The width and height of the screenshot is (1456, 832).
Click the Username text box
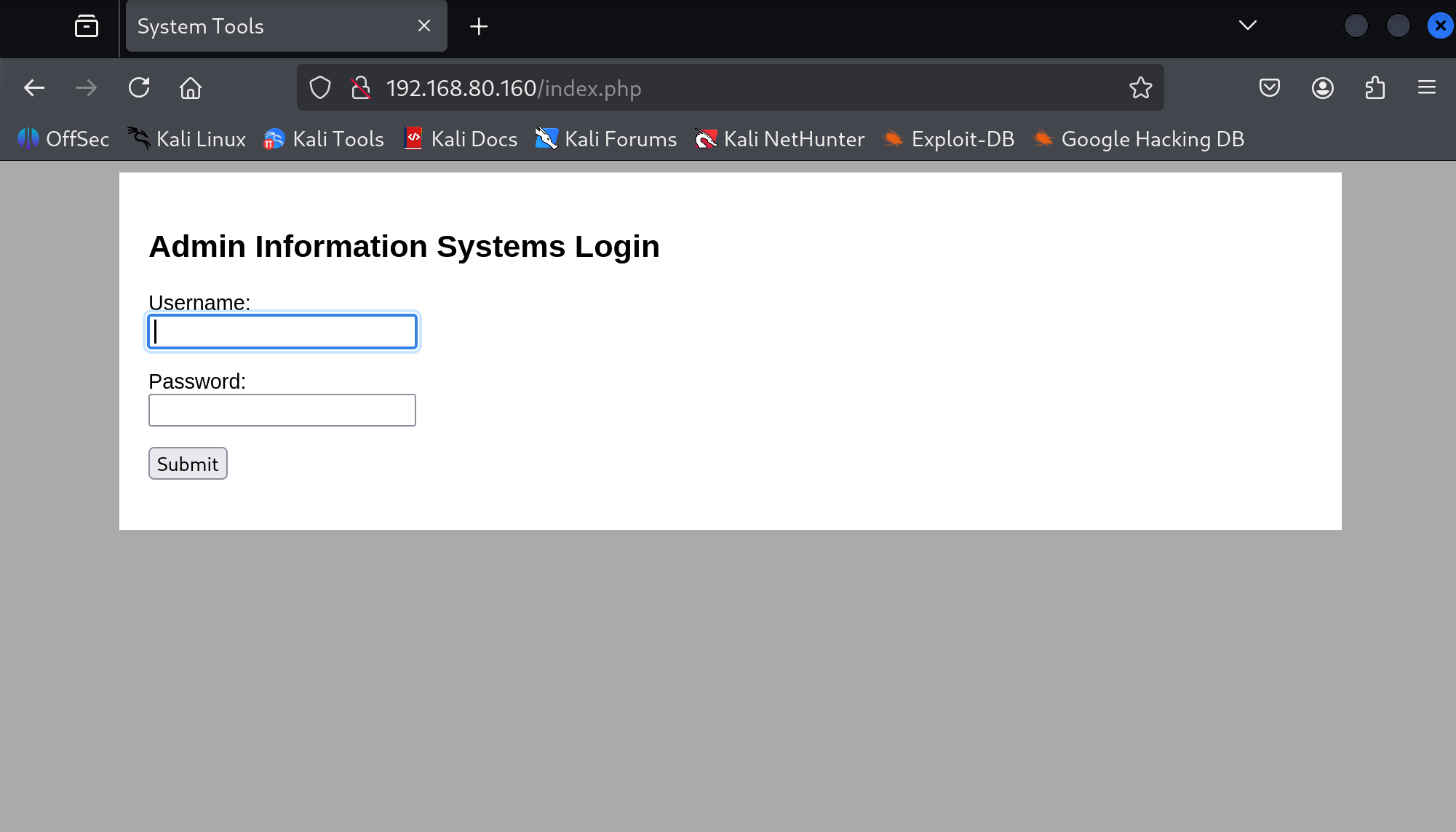(282, 332)
